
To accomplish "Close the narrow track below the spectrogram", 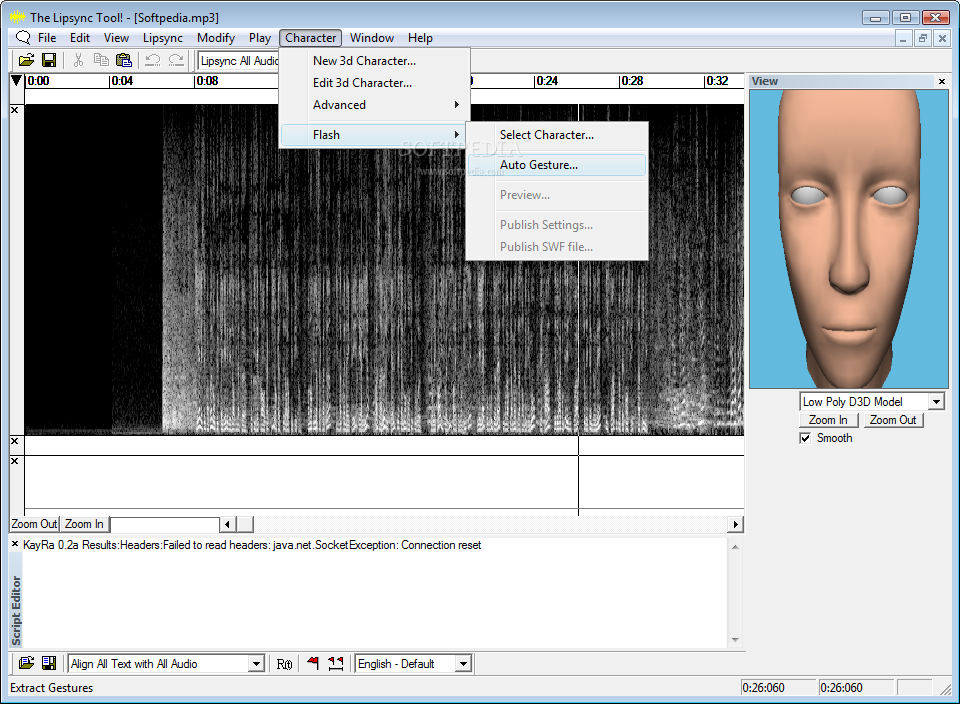I will pos(15,441).
